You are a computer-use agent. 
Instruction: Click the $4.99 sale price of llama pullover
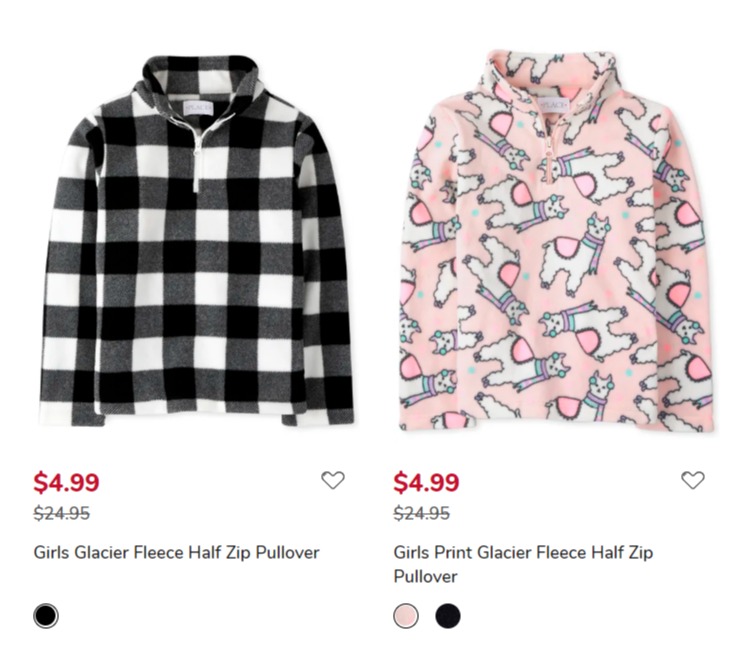click(x=426, y=482)
